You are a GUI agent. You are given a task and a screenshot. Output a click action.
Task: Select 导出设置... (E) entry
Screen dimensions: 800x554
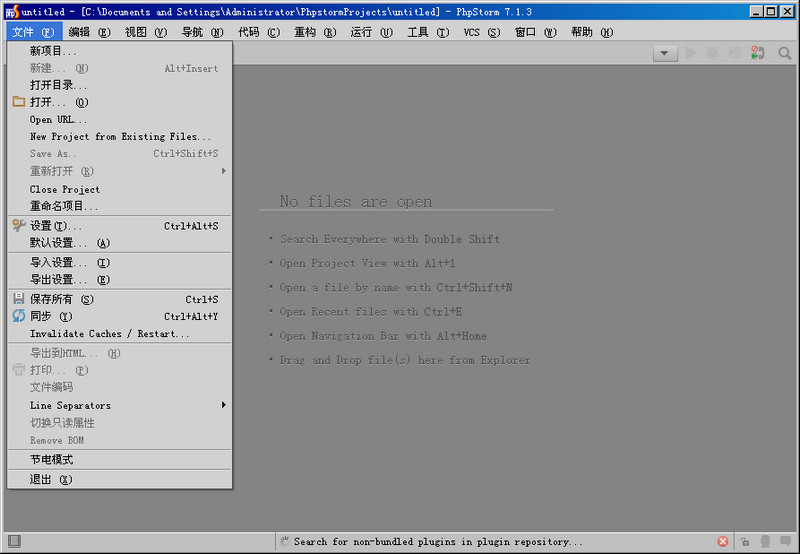click(x=120, y=280)
